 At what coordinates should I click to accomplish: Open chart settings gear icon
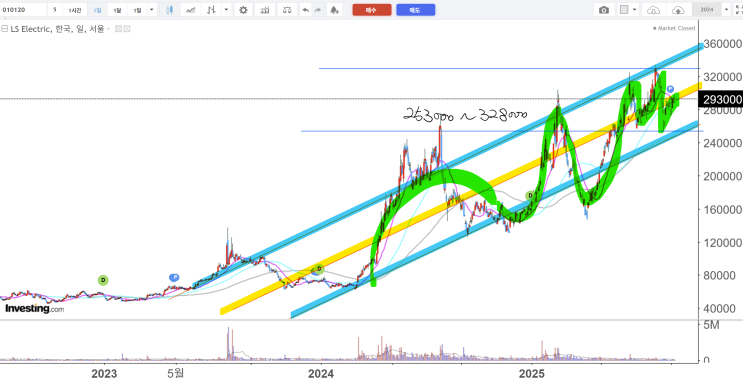[243, 10]
